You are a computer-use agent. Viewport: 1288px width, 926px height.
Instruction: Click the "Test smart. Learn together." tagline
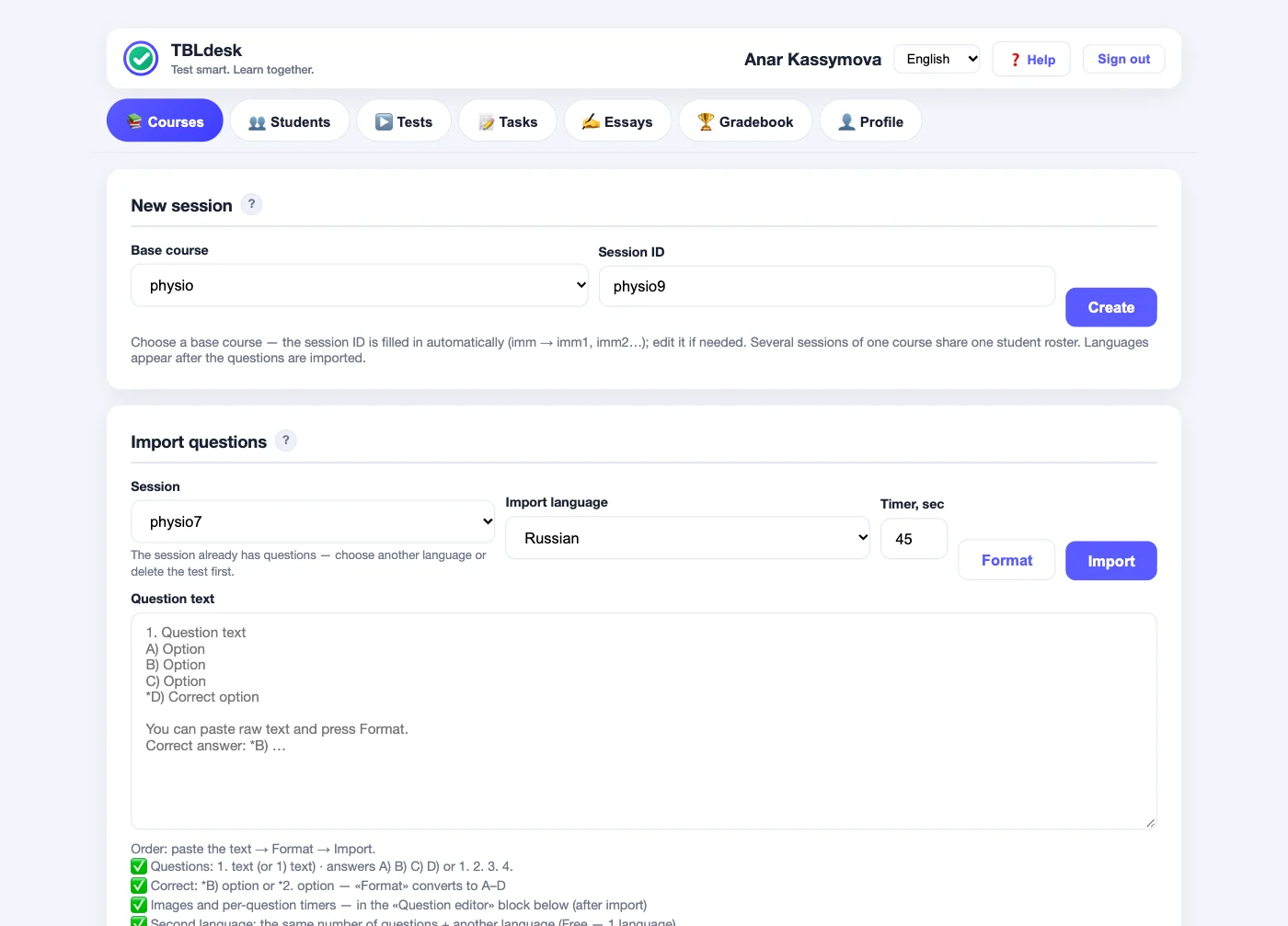pyautogui.click(x=242, y=70)
